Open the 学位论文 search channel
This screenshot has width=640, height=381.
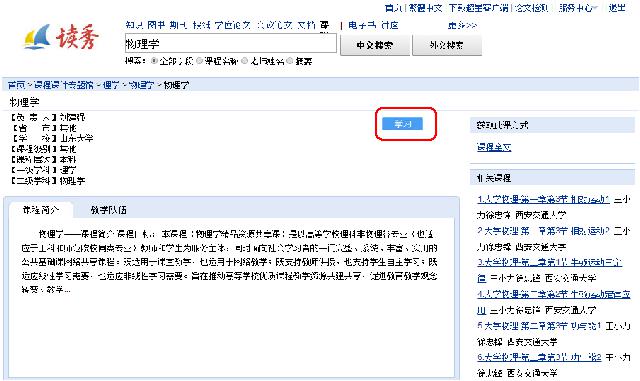(x=233, y=25)
